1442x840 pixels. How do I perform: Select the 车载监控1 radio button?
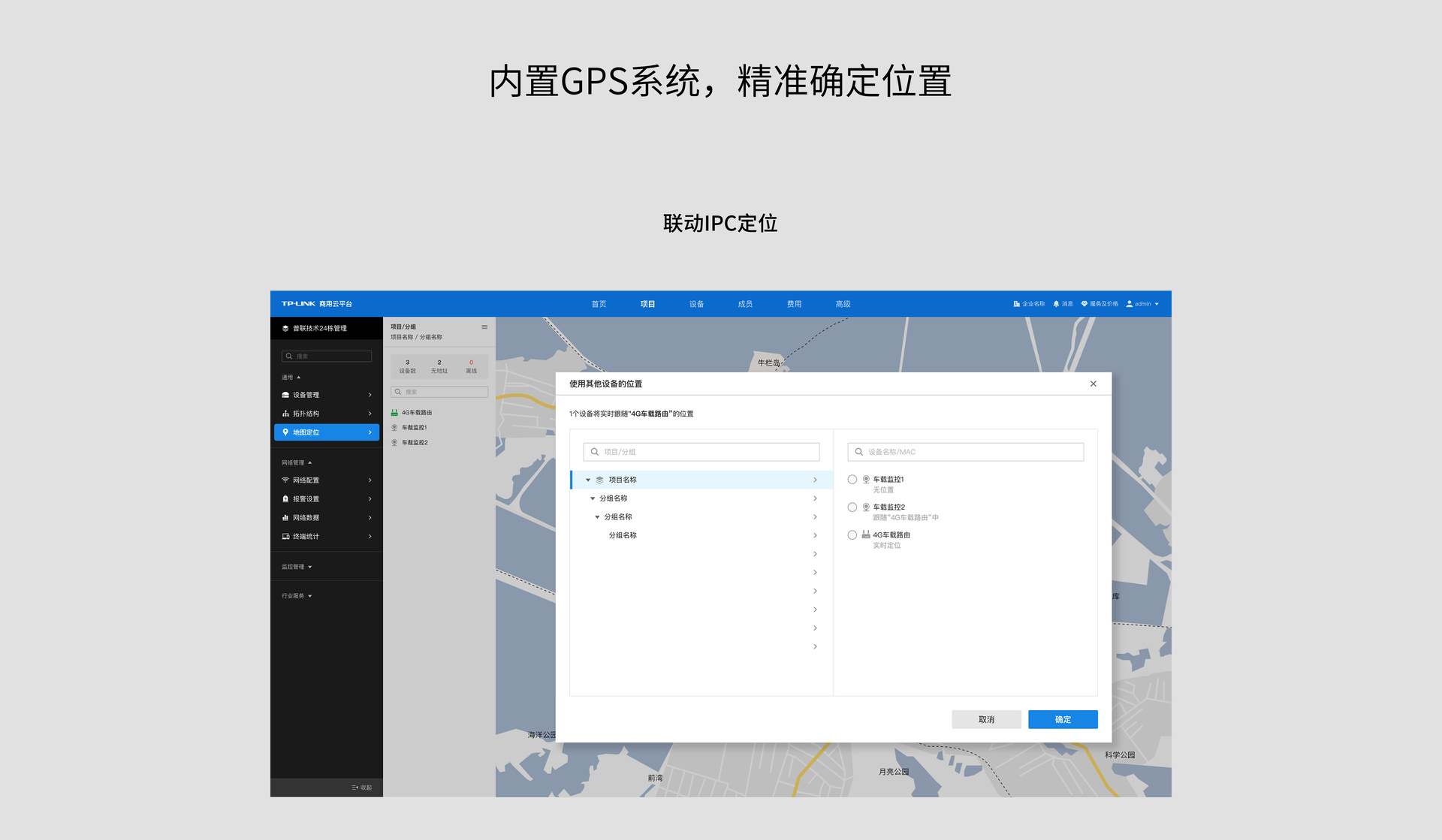(x=852, y=480)
